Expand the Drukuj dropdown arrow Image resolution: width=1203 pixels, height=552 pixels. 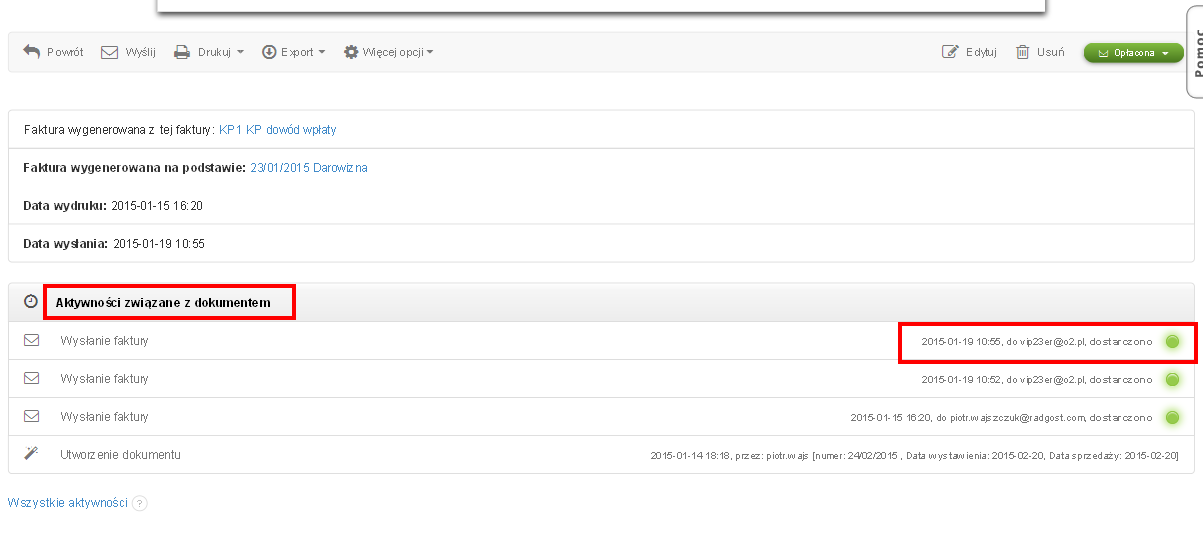point(240,52)
